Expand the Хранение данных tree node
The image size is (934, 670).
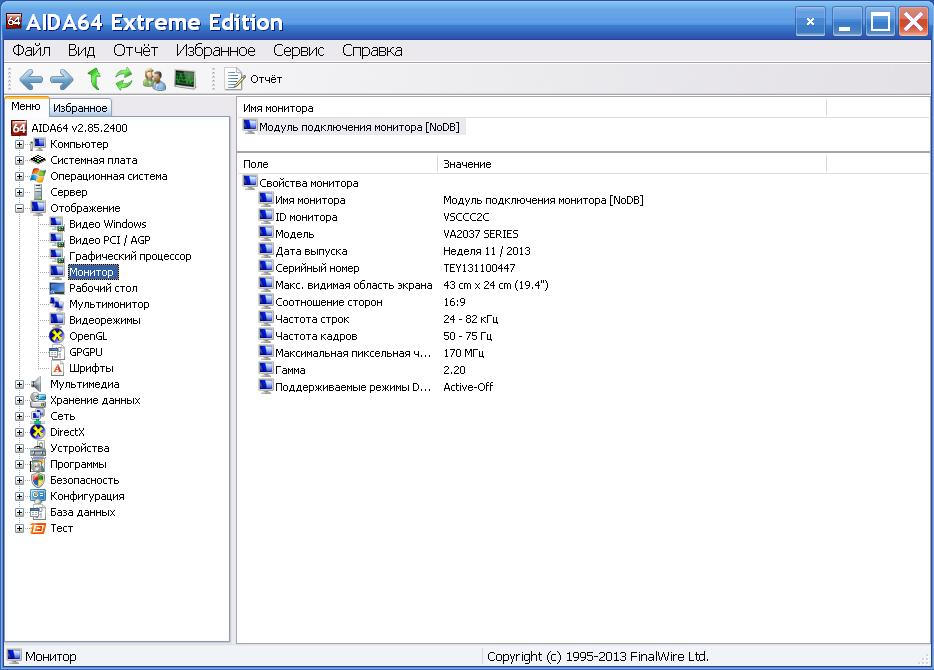click(19, 401)
